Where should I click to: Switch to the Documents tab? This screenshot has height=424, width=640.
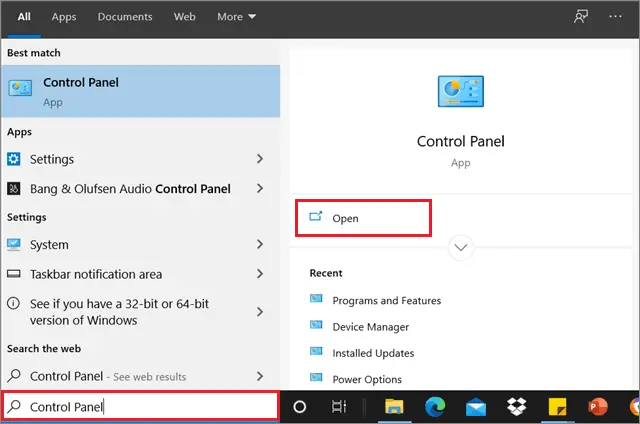point(125,17)
